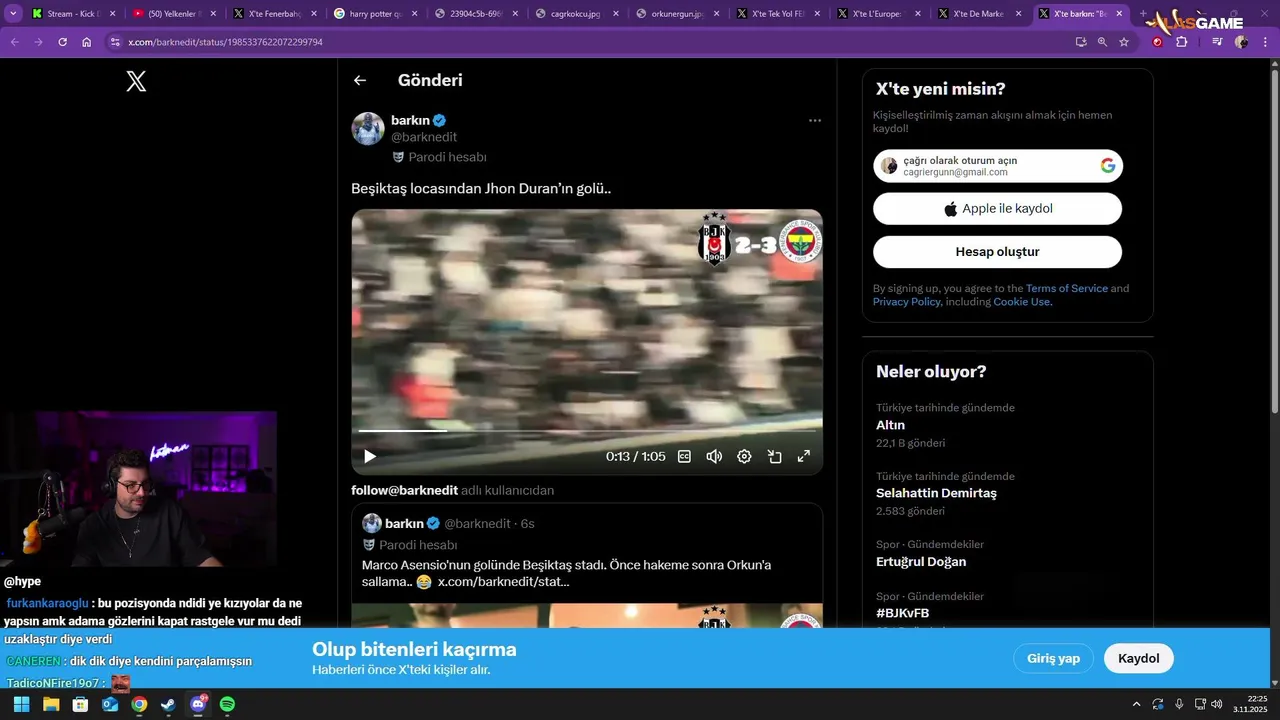Switch to the orkunergun.jpg tab
The width and height of the screenshot is (1280, 720).
pos(678,14)
